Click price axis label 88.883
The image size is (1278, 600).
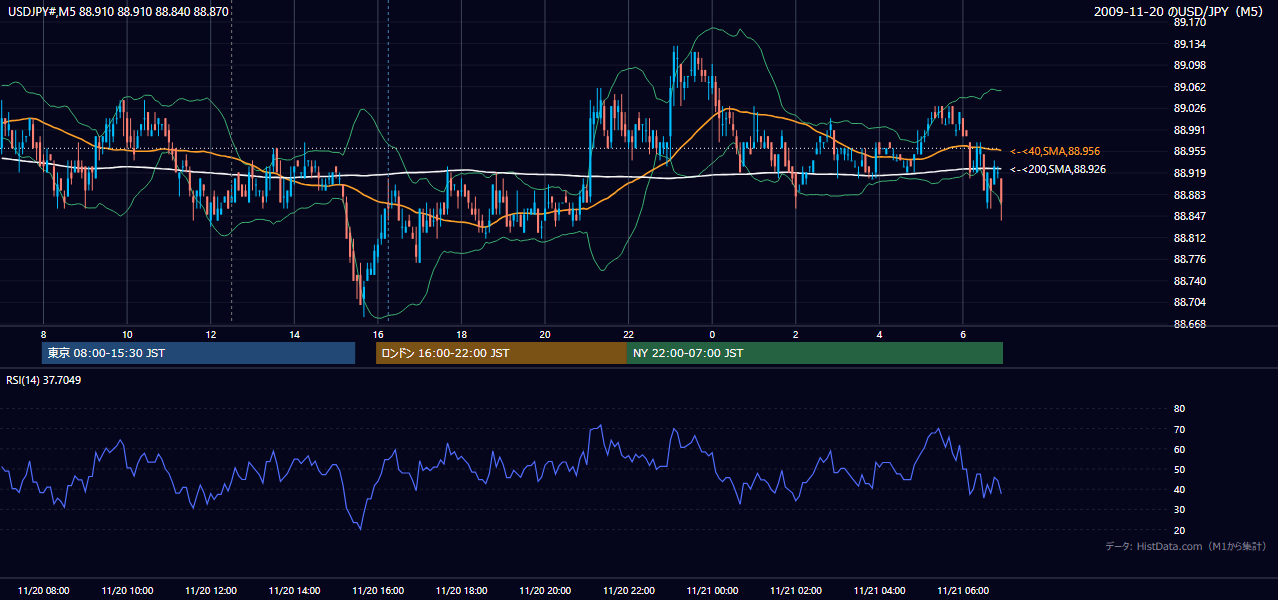[1189, 195]
